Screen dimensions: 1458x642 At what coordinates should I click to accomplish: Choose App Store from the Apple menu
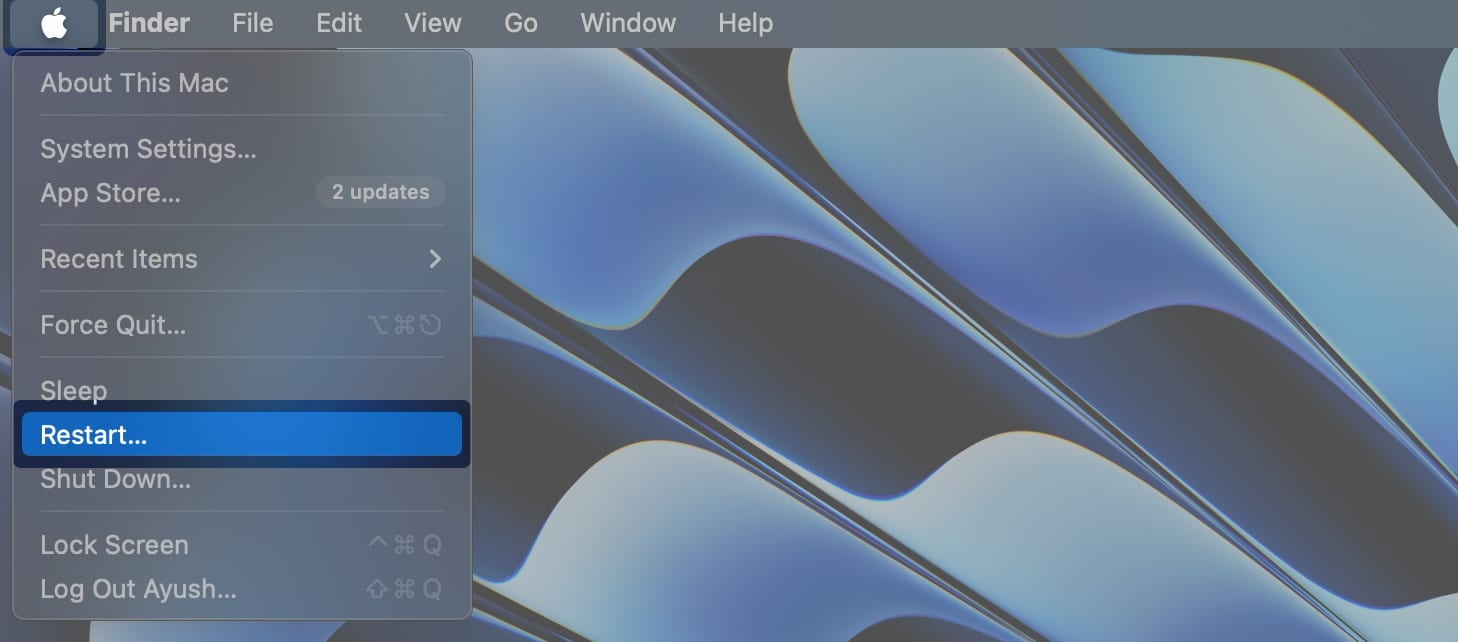[110, 193]
